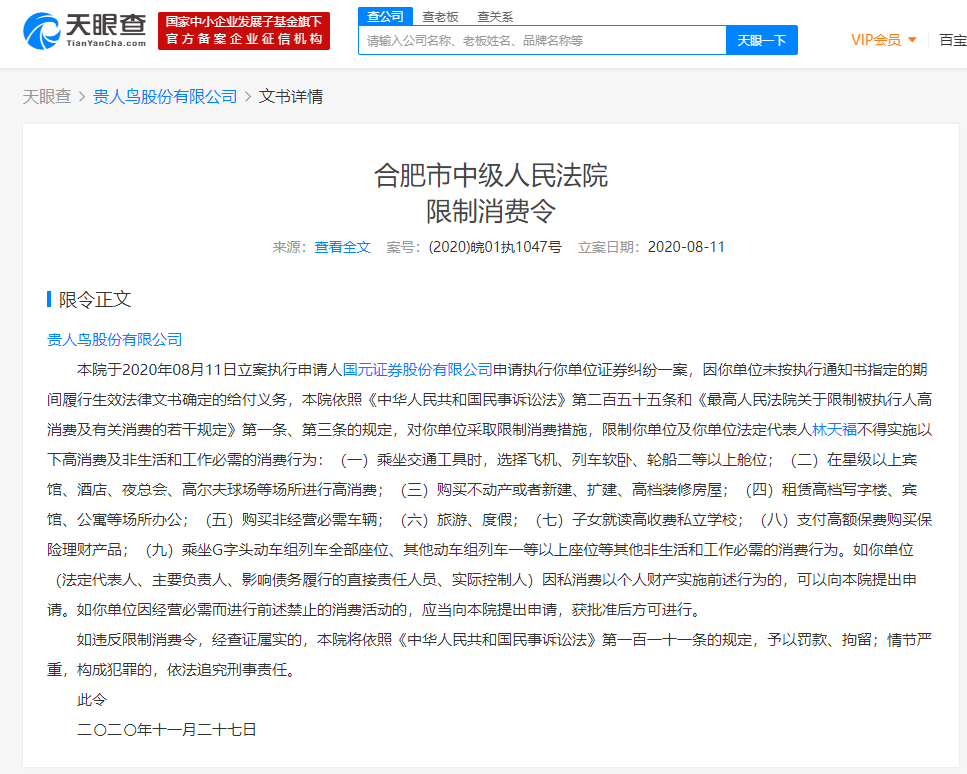Screen dimensions: 967x774
Task: Open the VIP会员 menu
Action: pyautogui.click(x=884, y=40)
